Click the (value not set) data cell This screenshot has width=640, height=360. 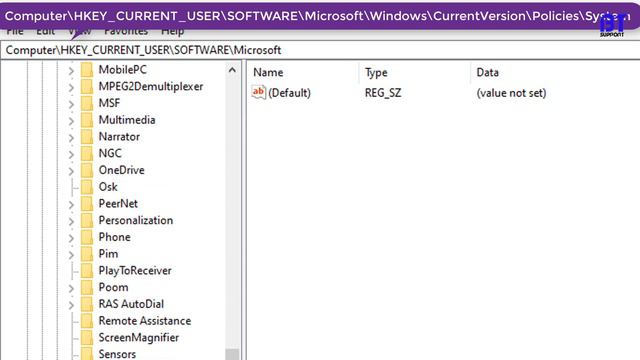[x=511, y=93]
